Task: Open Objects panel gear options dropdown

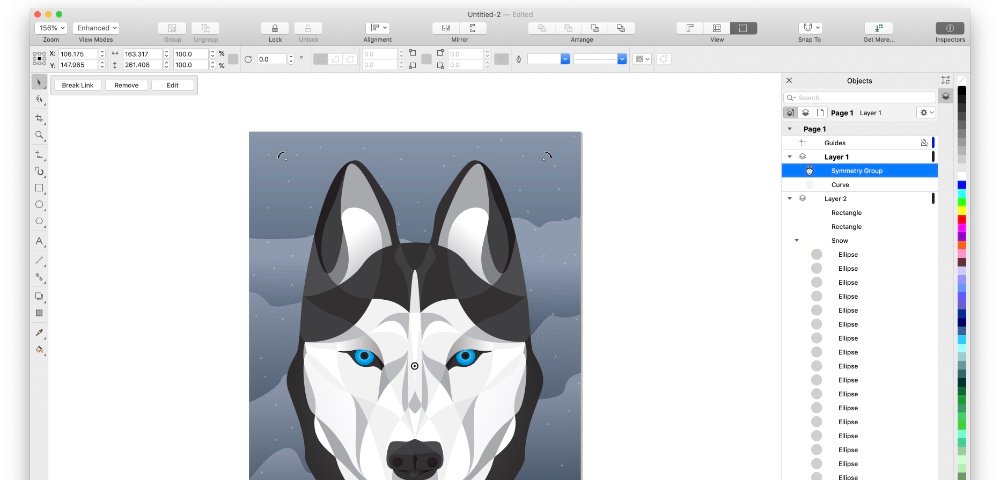Action: pos(926,112)
